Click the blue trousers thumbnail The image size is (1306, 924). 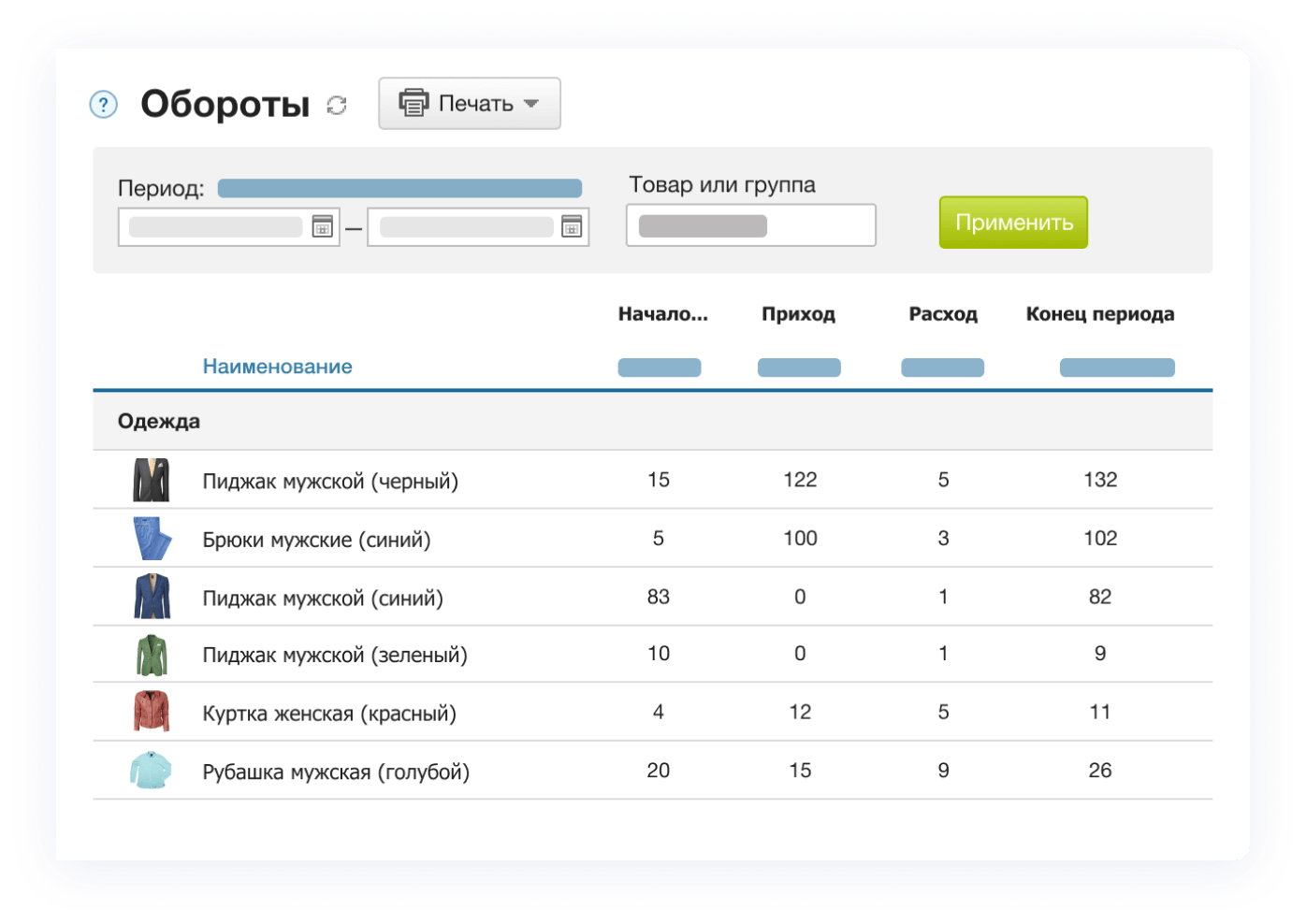pos(151,539)
